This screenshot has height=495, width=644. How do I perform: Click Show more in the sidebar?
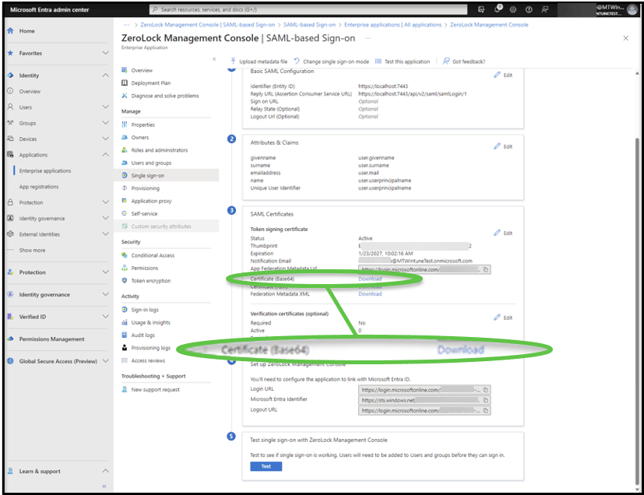(32, 250)
